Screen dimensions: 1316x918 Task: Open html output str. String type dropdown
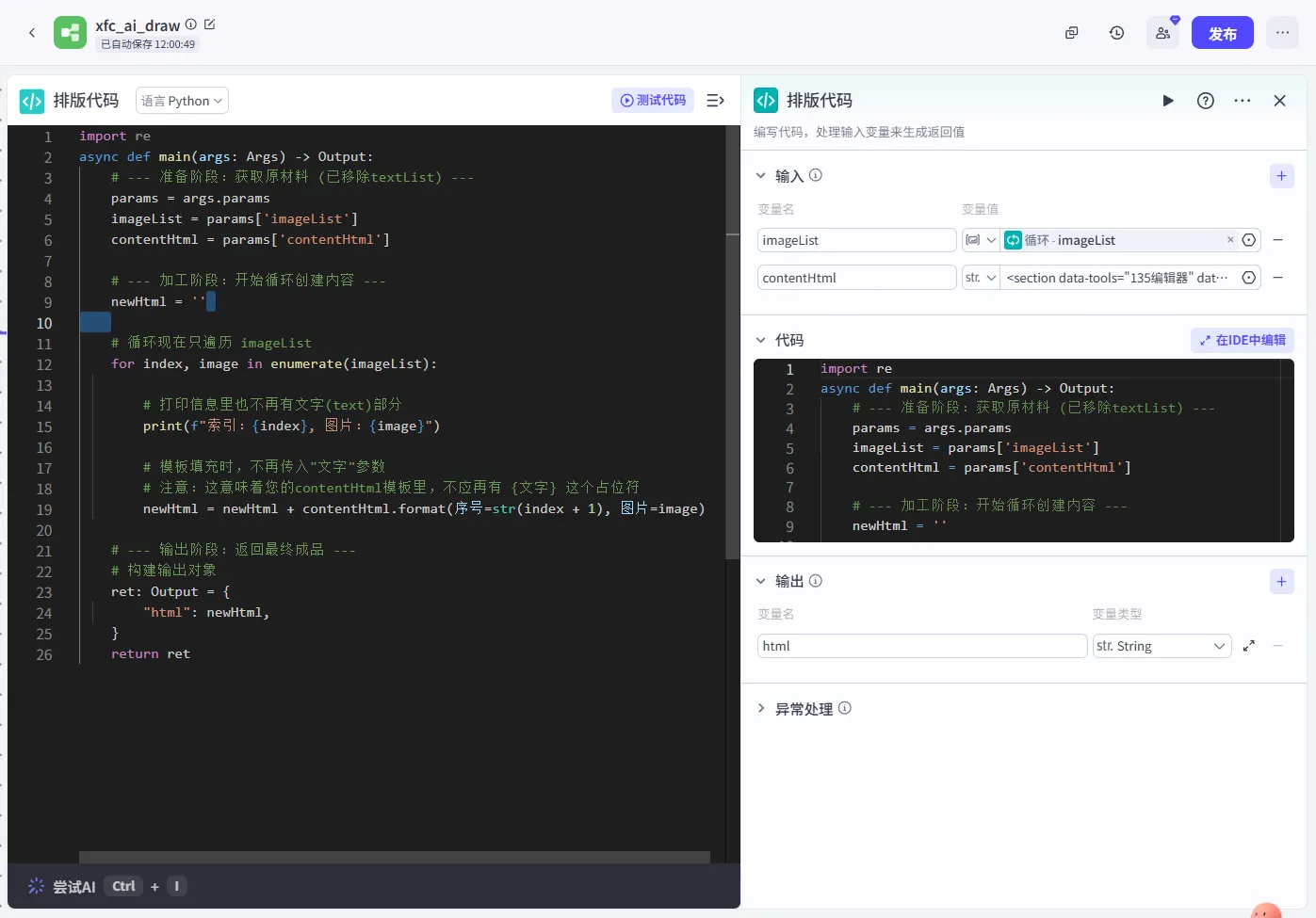[x=1162, y=646]
